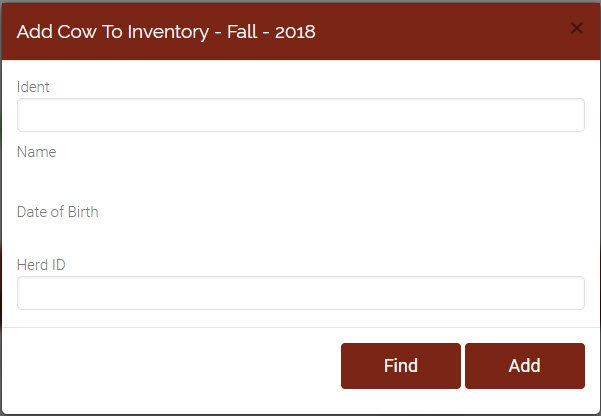Click the 'Fall' season text in title
Image resolution: width=601 pixels, height=416 pixels.
pos(242,32)
